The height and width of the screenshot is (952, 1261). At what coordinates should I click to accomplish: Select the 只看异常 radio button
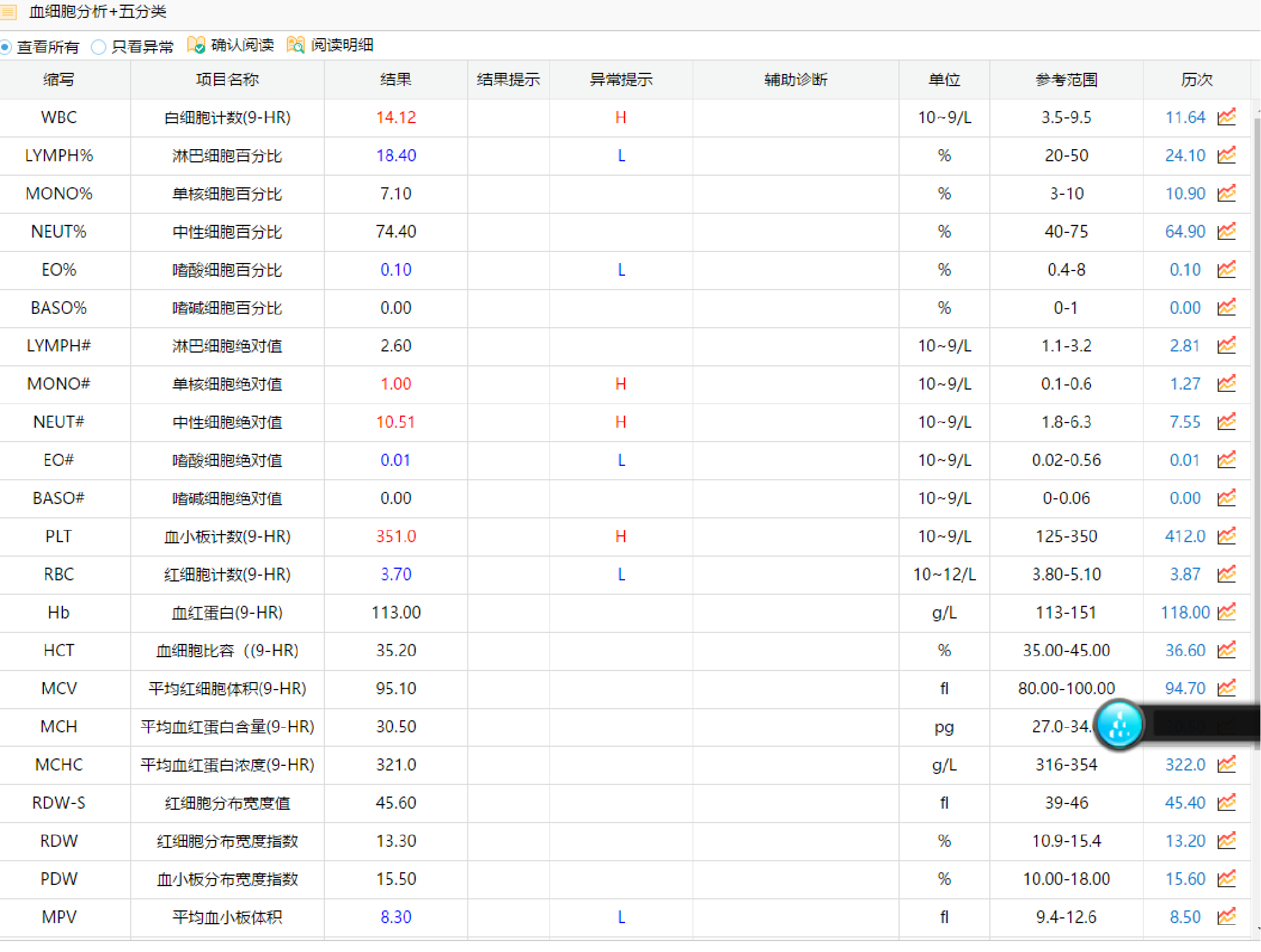(x=98, y=46)
